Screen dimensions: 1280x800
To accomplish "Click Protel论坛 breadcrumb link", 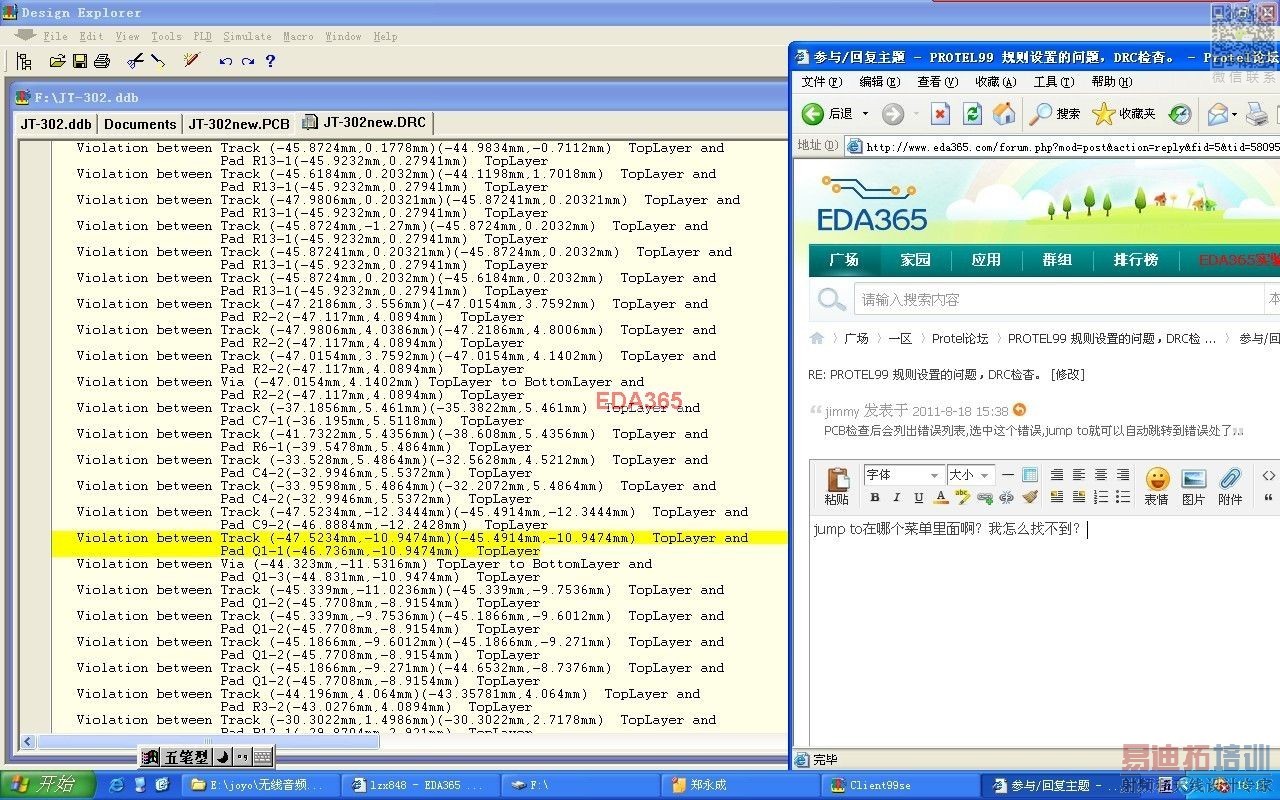I will click(x=960, y=338).
